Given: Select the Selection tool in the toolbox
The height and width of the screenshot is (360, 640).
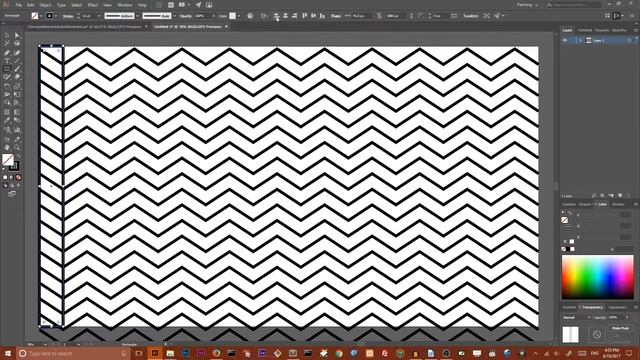Looking at the screenshot, I should click(x=7, y=36).
